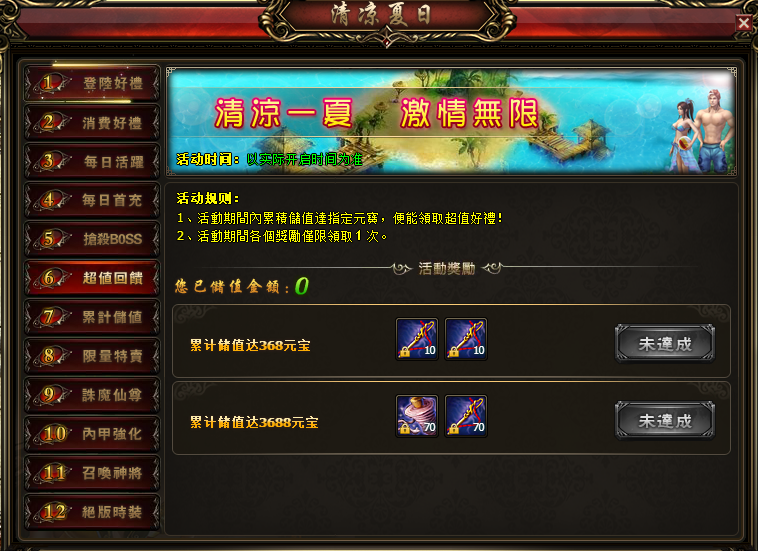Open the 召喚神將 tab

(92, 473)
